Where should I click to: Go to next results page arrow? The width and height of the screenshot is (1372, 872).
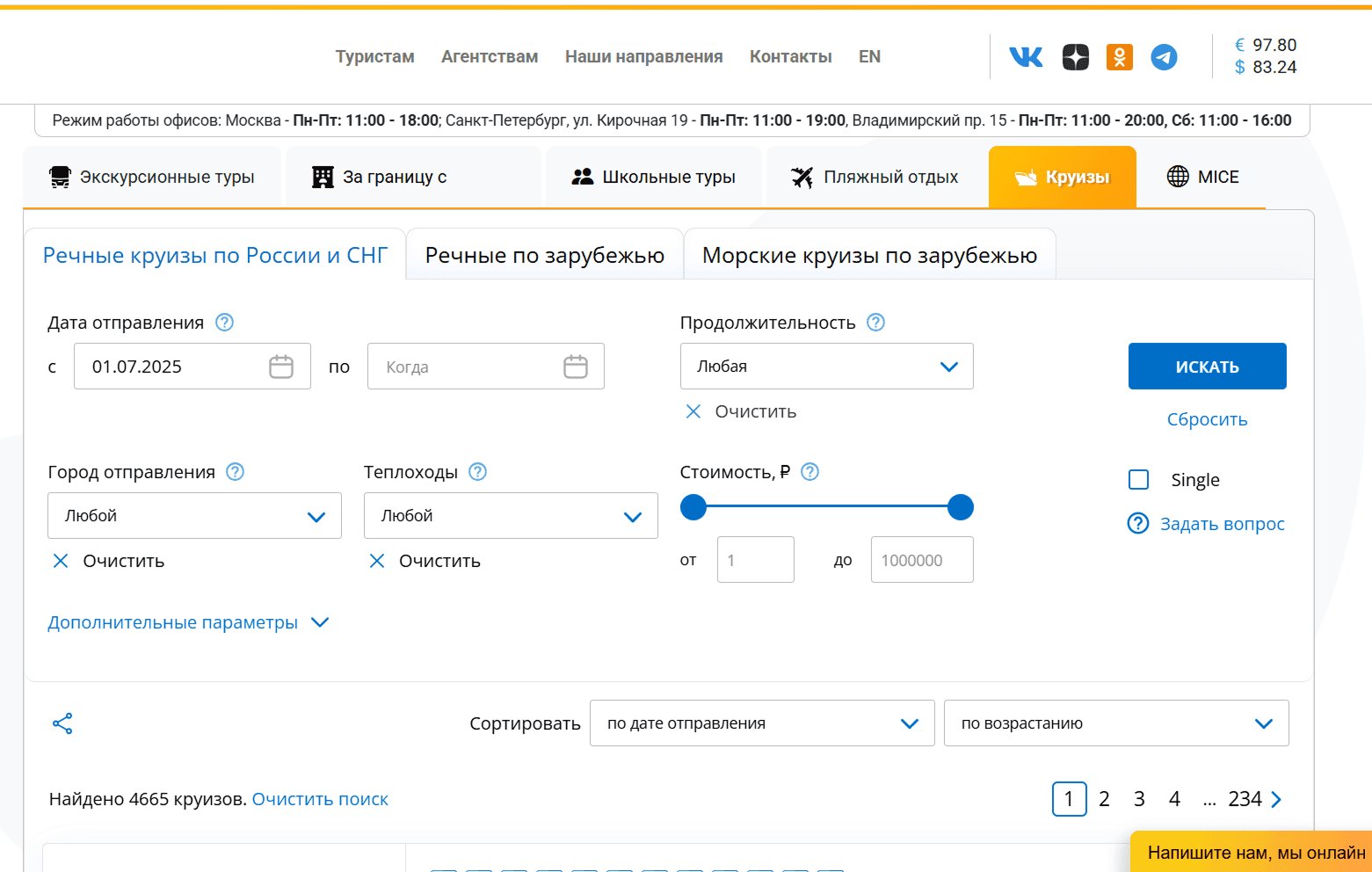[x=1276, y=799]
